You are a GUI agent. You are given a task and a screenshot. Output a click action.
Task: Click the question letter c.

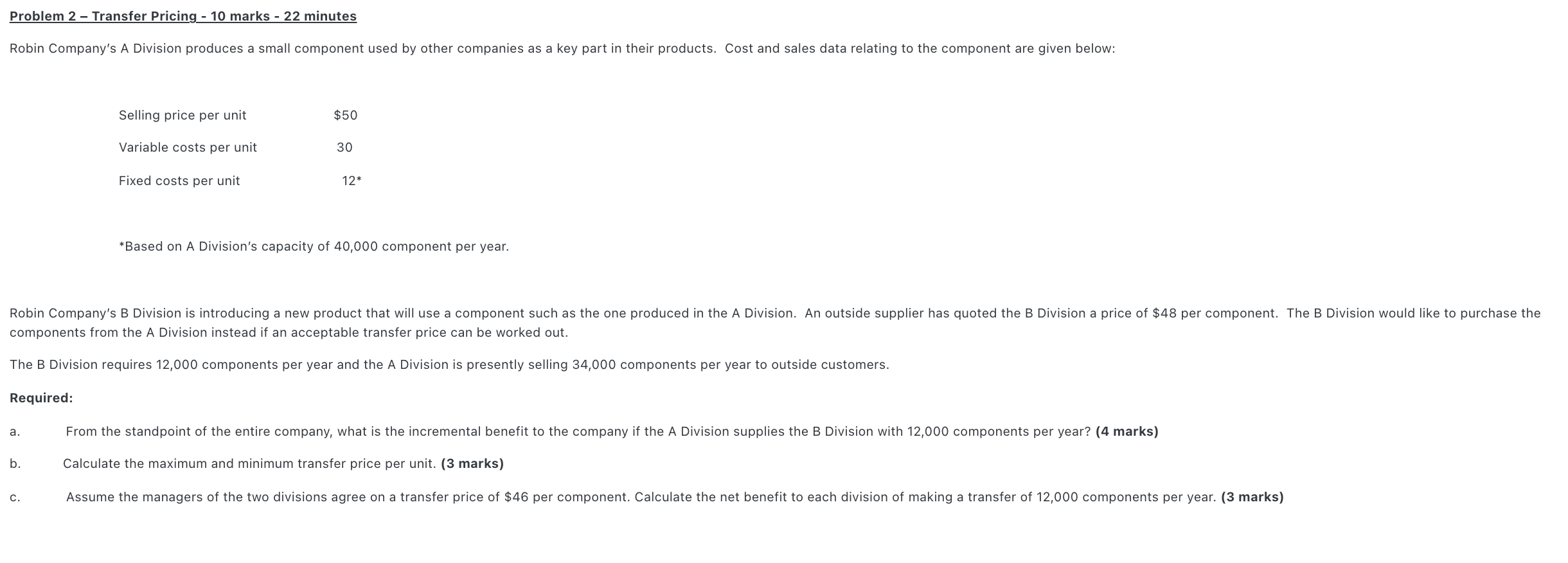(15, 497)
